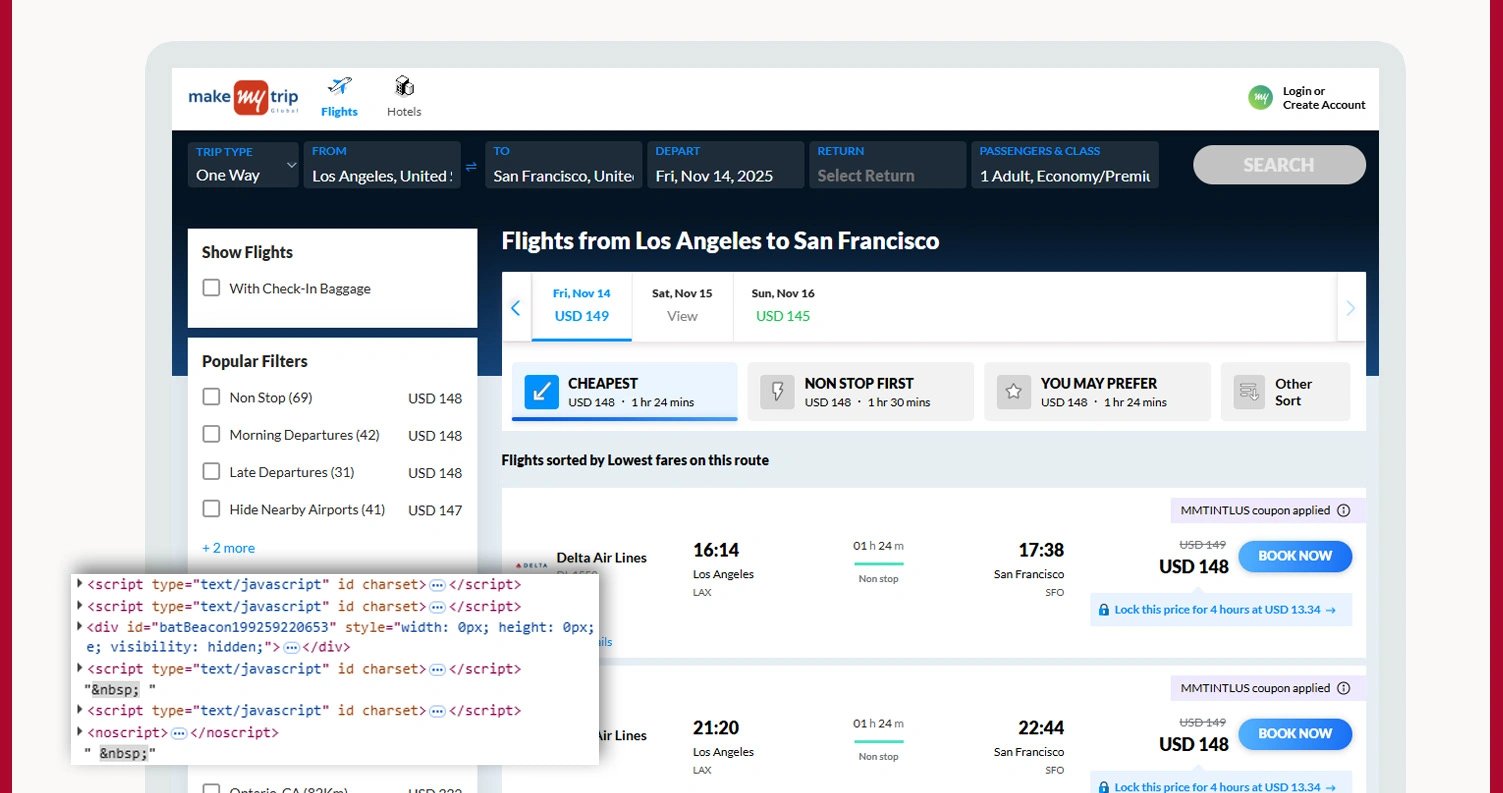Select the Flights section icon
This screenshot has height=793, width=1503.
point(338,86)
